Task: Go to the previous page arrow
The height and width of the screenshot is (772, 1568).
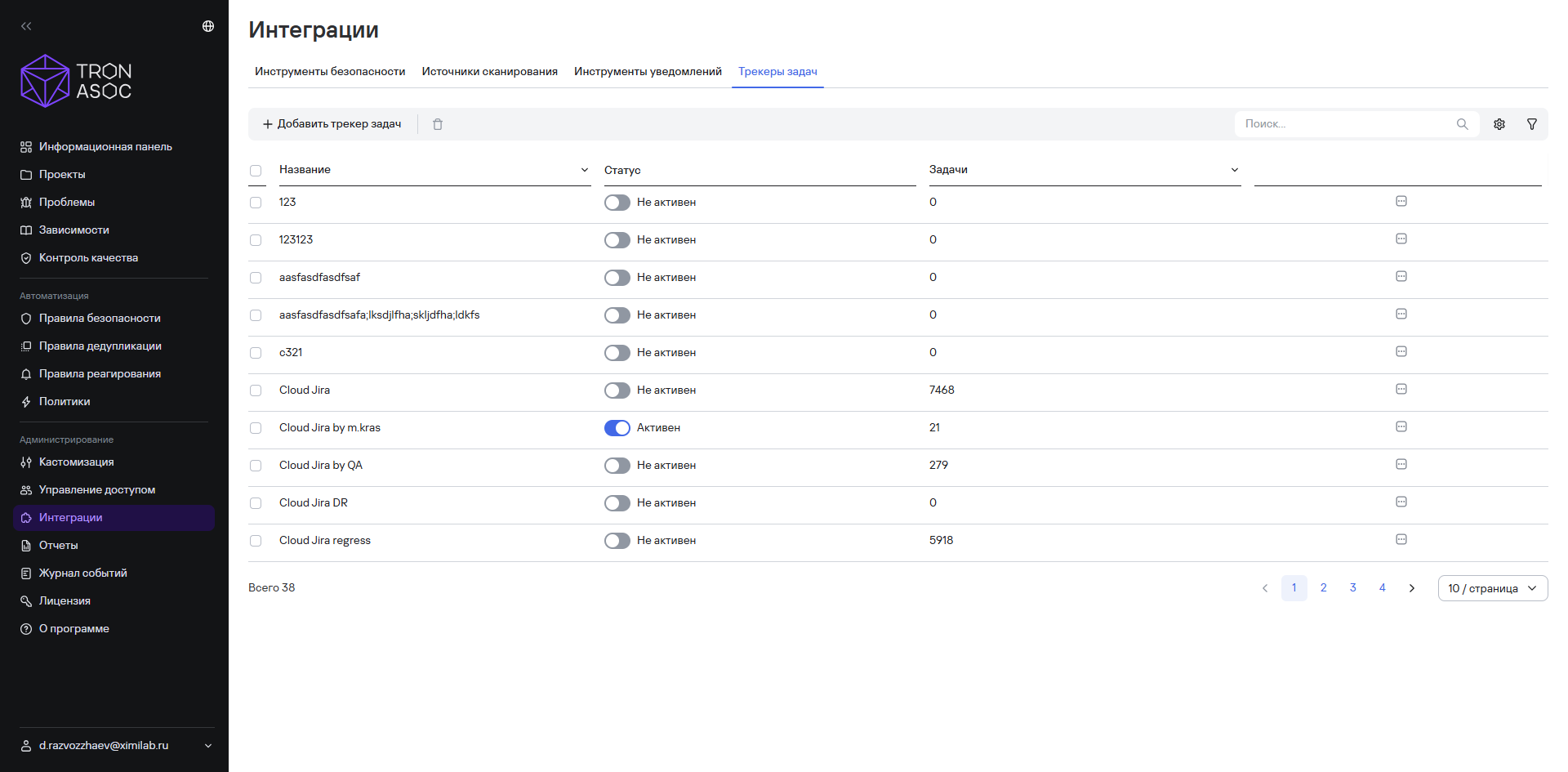Action: pyautogui.click(x=1265, y=588)
